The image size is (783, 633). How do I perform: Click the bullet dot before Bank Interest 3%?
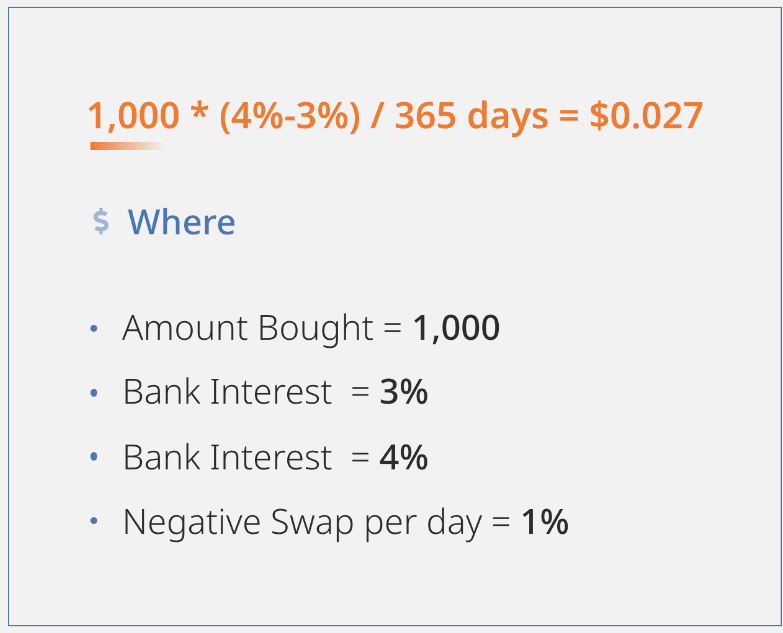94,393
